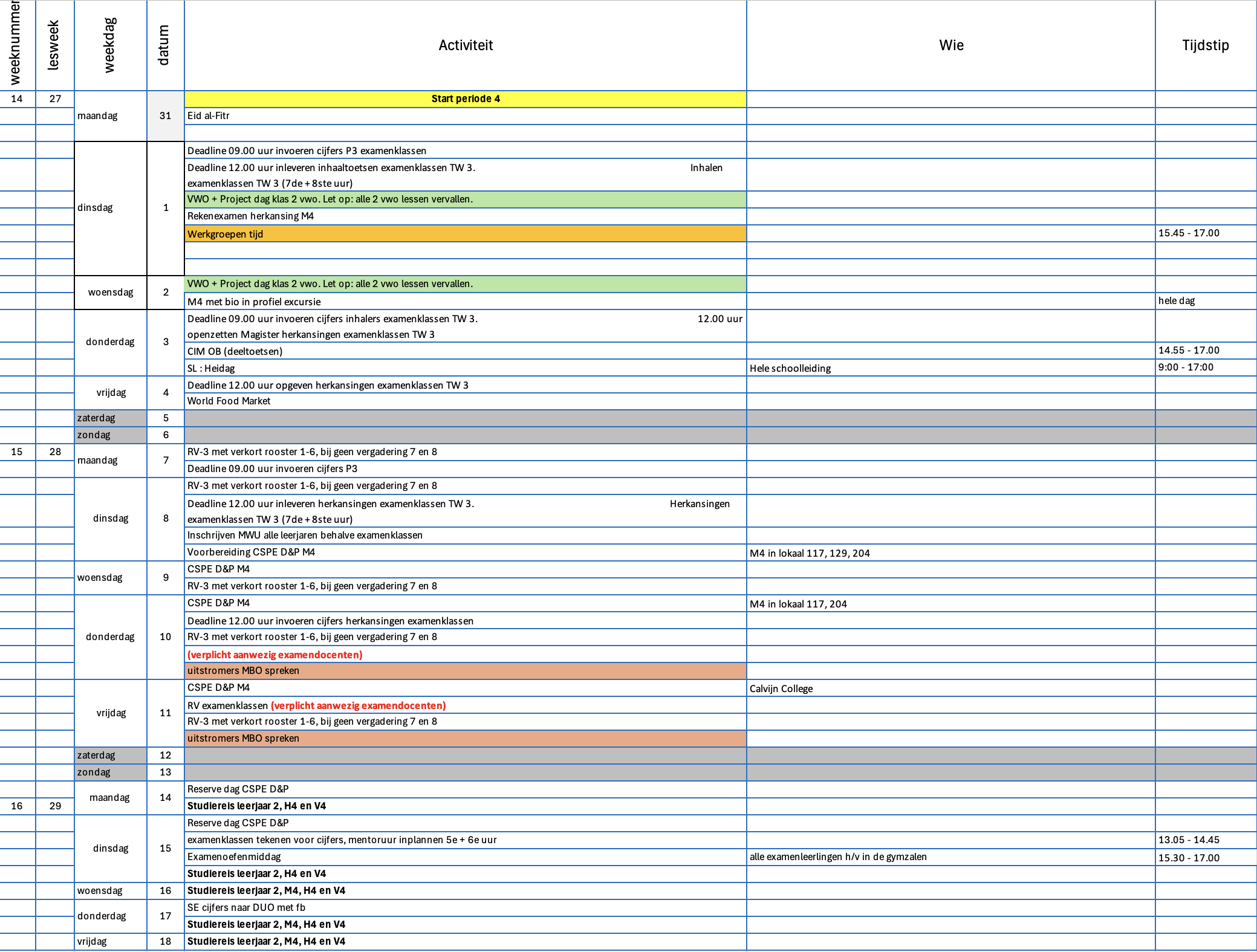Screen dimensions: 1257x952
Task: Select the 'dinsdag' cell for date 1
Action: click(111, 208)
